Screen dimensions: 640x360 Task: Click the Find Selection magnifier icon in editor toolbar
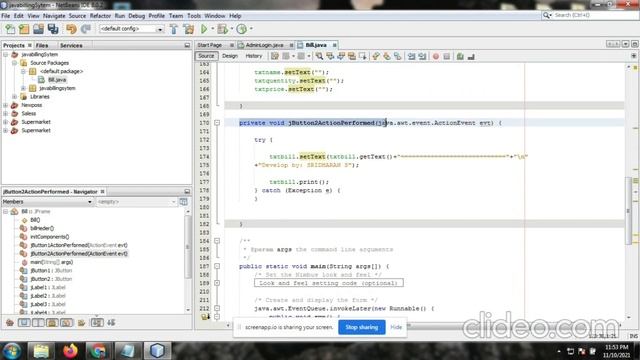coord(319,56)
